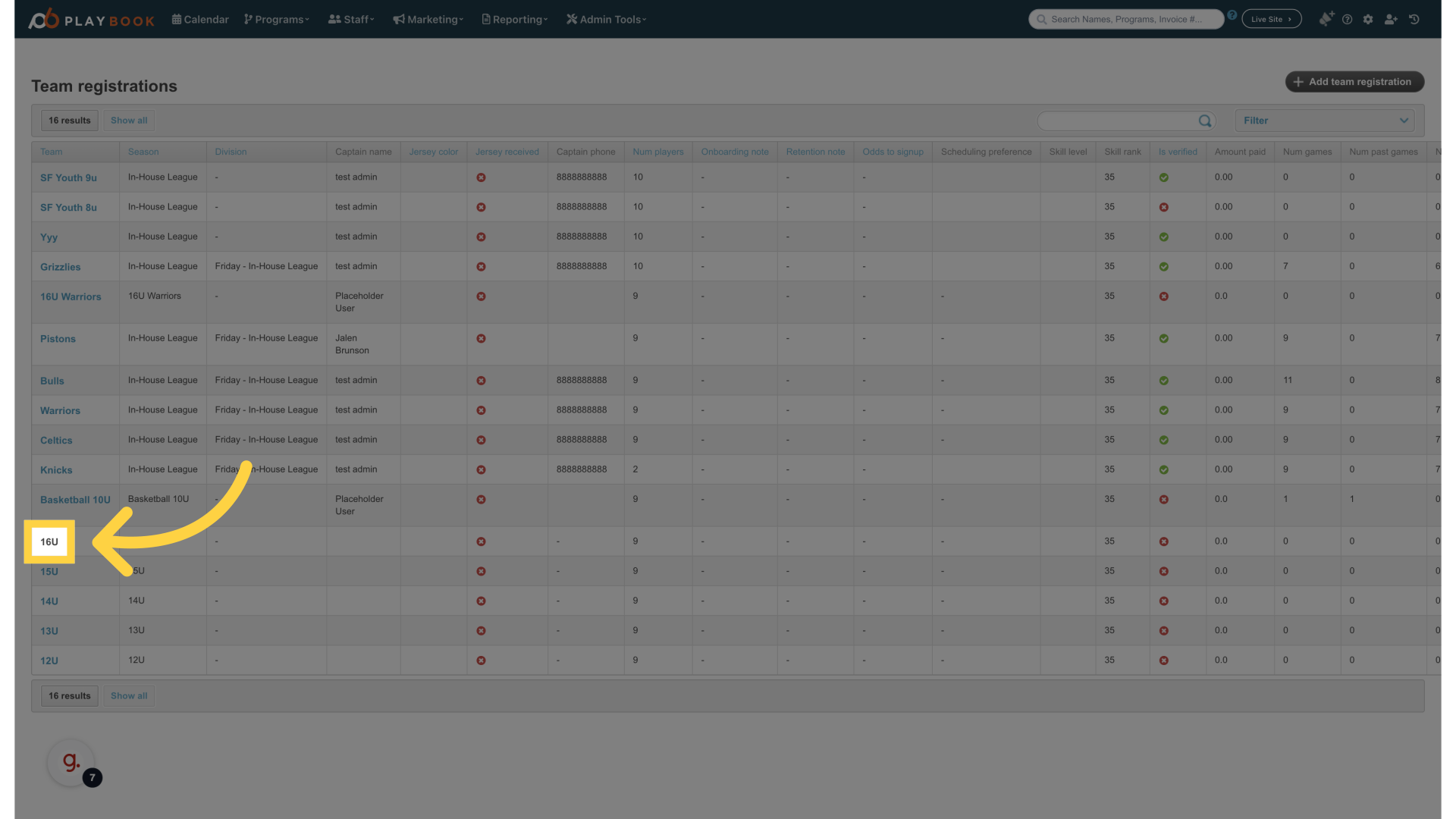
Task: Sort by Num players column header
Action: pos(658,152)
